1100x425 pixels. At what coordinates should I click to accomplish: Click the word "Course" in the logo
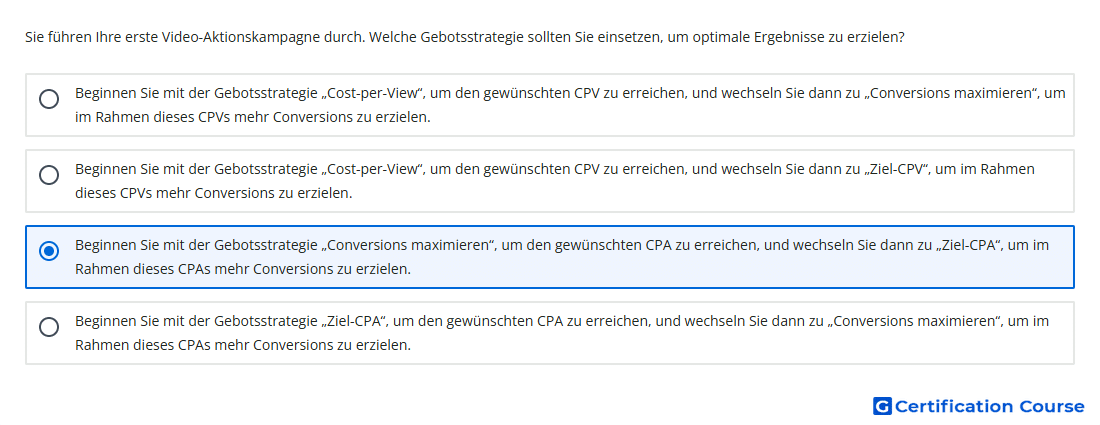[1052, 406]
